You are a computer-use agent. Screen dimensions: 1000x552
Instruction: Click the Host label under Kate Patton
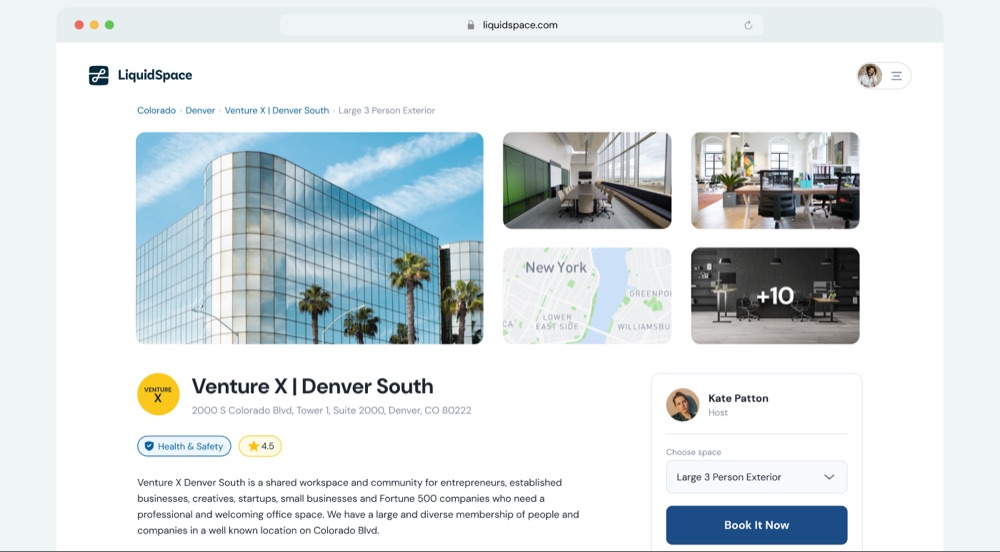(x=717, y=412)
